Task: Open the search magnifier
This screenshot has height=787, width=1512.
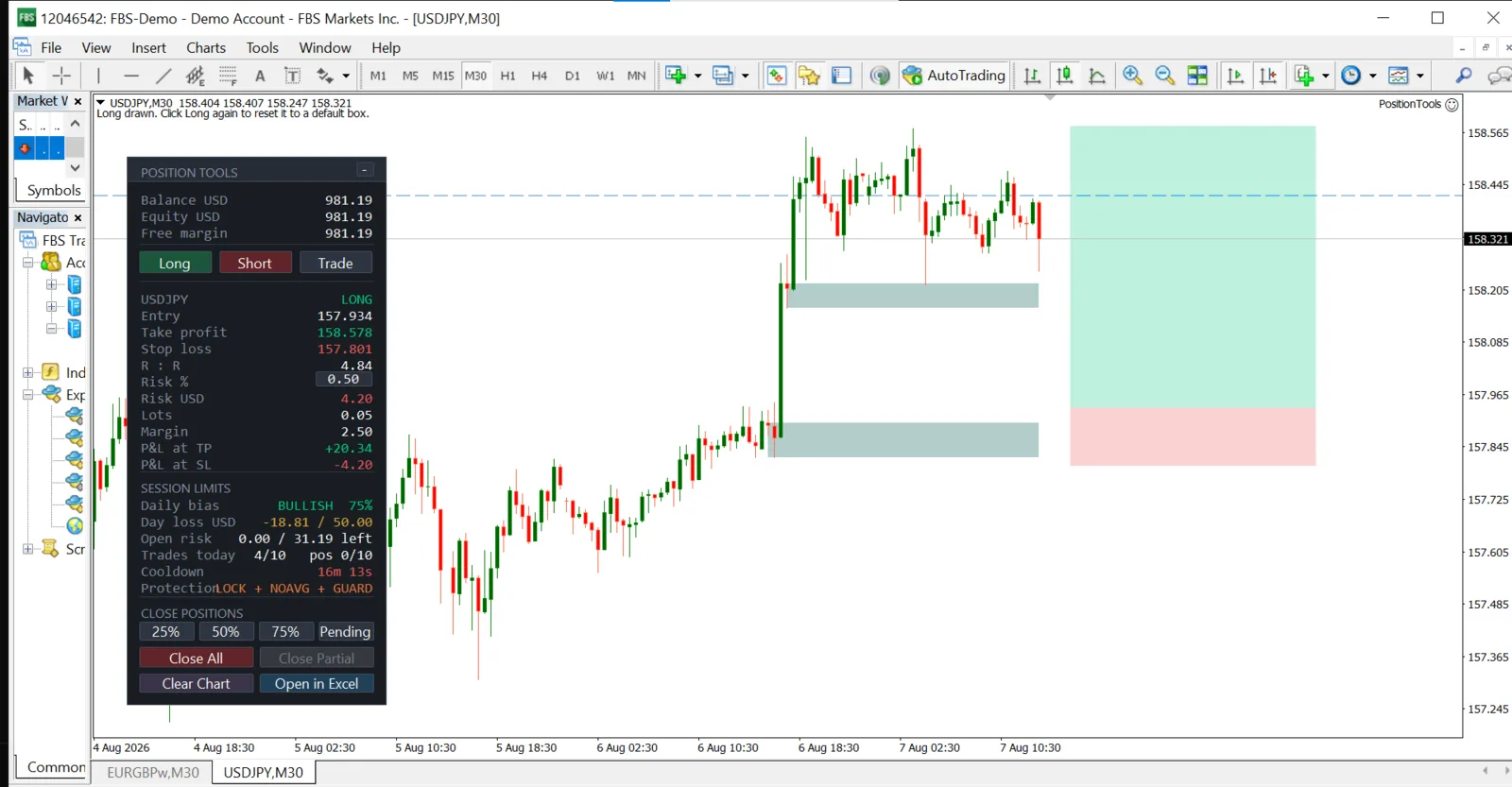Action: [1464, 76]
